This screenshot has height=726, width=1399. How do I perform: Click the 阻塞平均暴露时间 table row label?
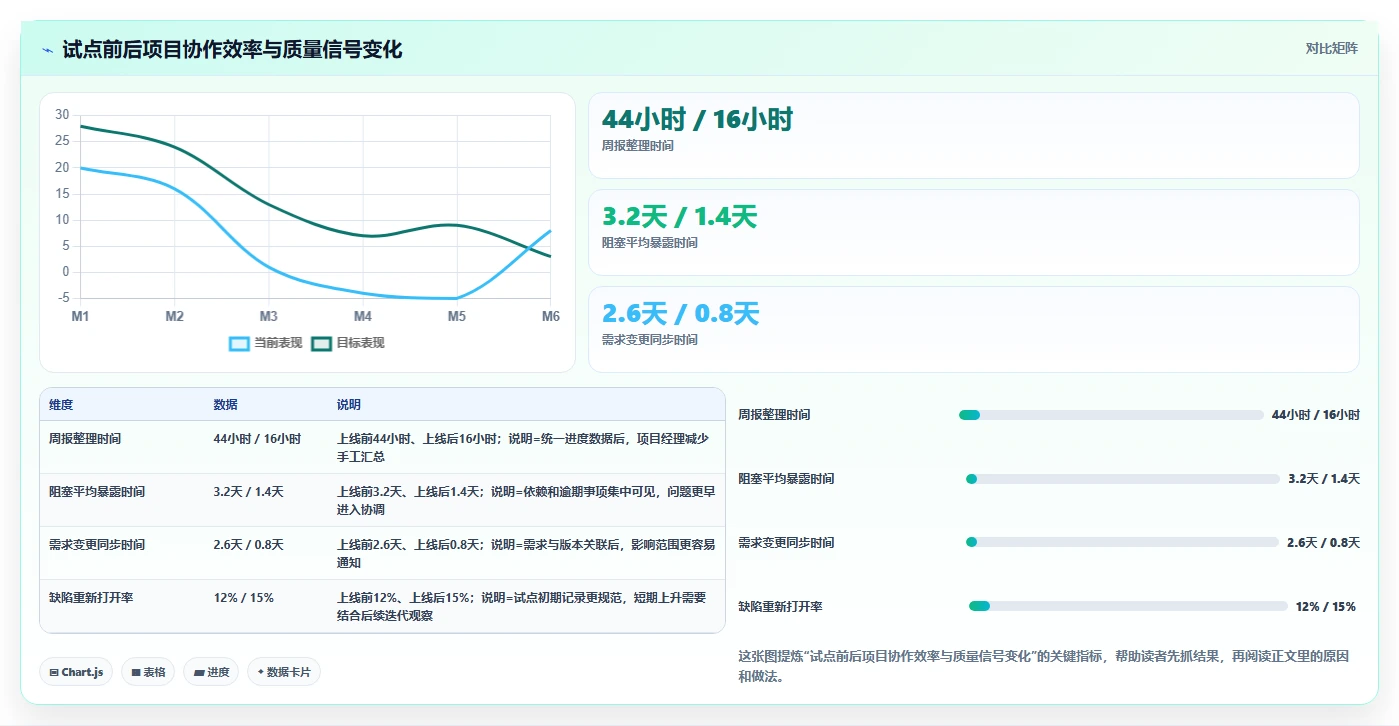(97, 492)
